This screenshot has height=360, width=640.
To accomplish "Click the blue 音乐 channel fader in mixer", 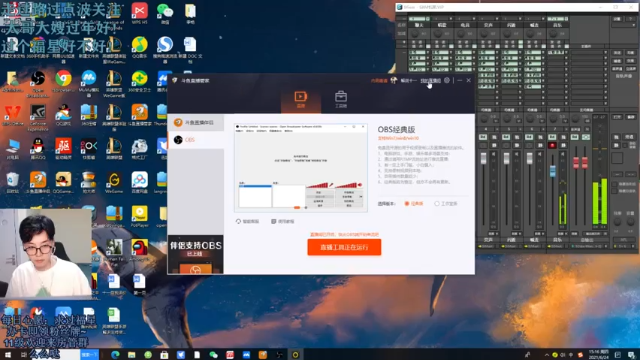I will click(552, 171).
